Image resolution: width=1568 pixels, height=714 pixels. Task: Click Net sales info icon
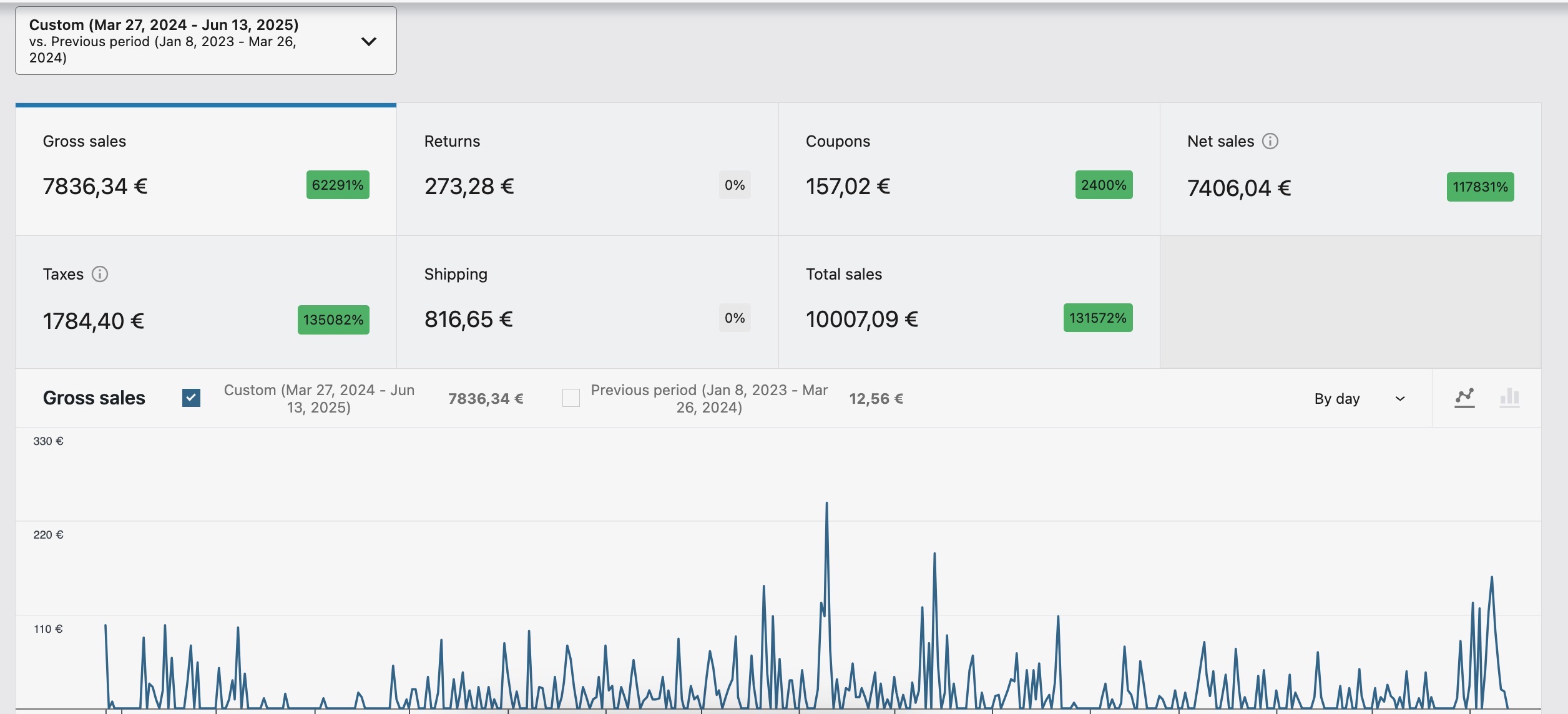(x=1270, y=141)
